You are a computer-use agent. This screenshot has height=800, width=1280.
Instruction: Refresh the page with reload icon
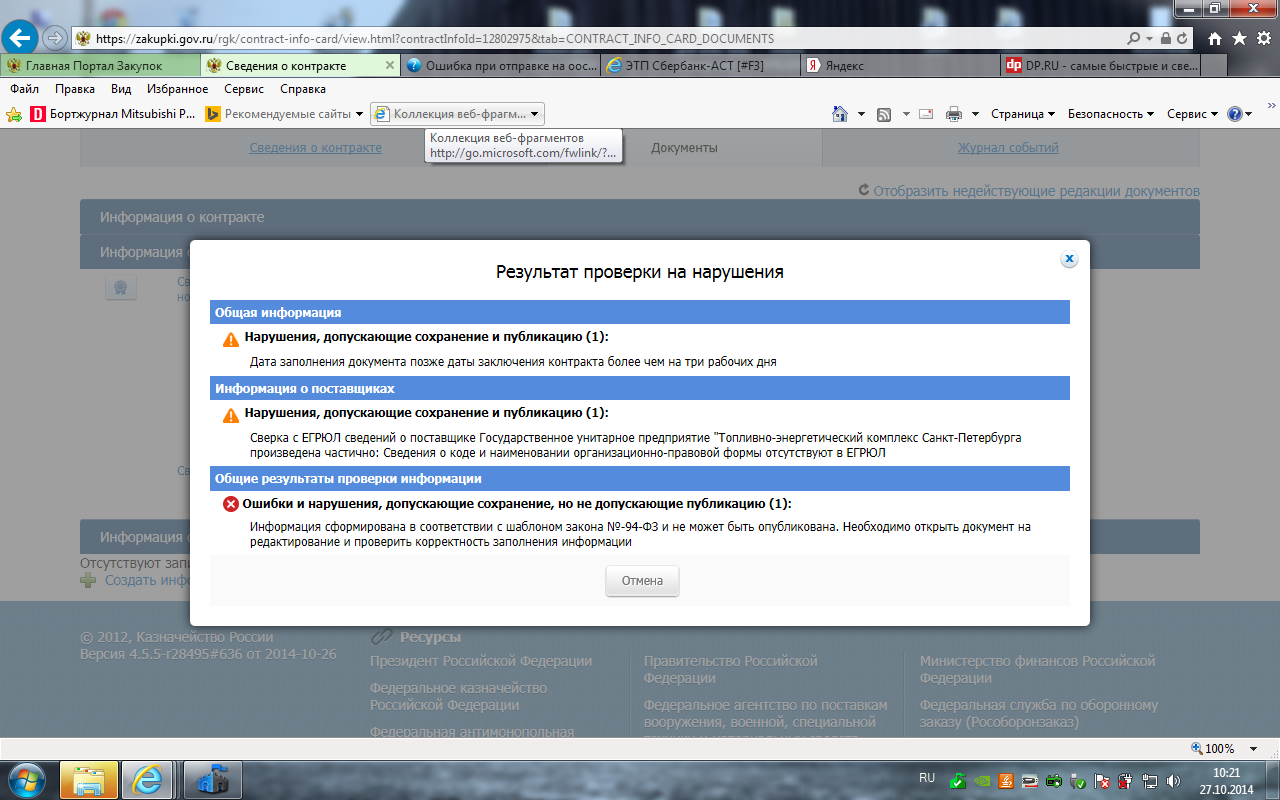[x=1183, y=39]
